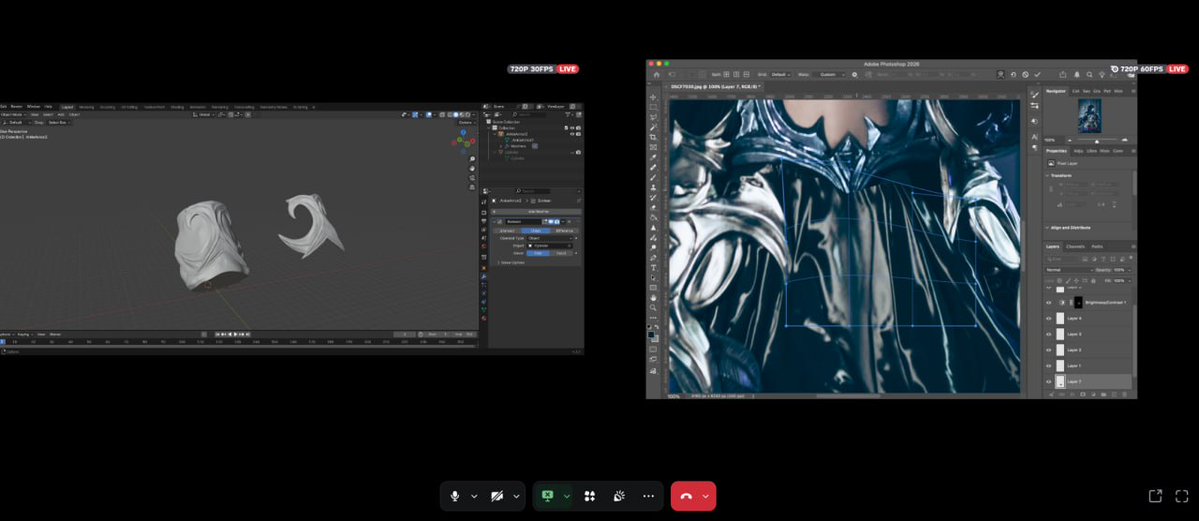
Task: Select the Navigator panel tab
Action: (x=1056, y=91)
